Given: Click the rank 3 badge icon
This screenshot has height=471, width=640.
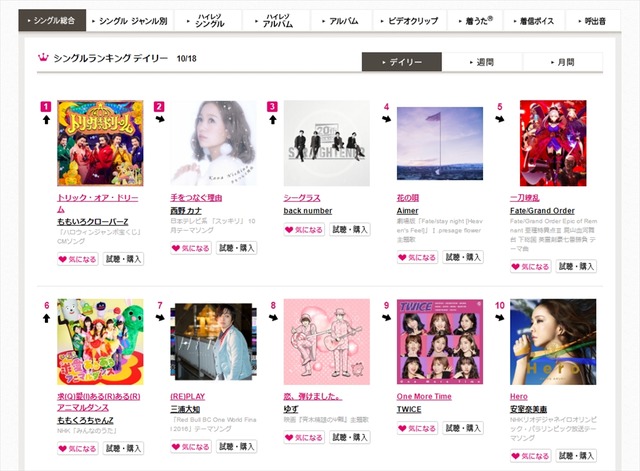Looking at the screenshot, I should [272, 107].
